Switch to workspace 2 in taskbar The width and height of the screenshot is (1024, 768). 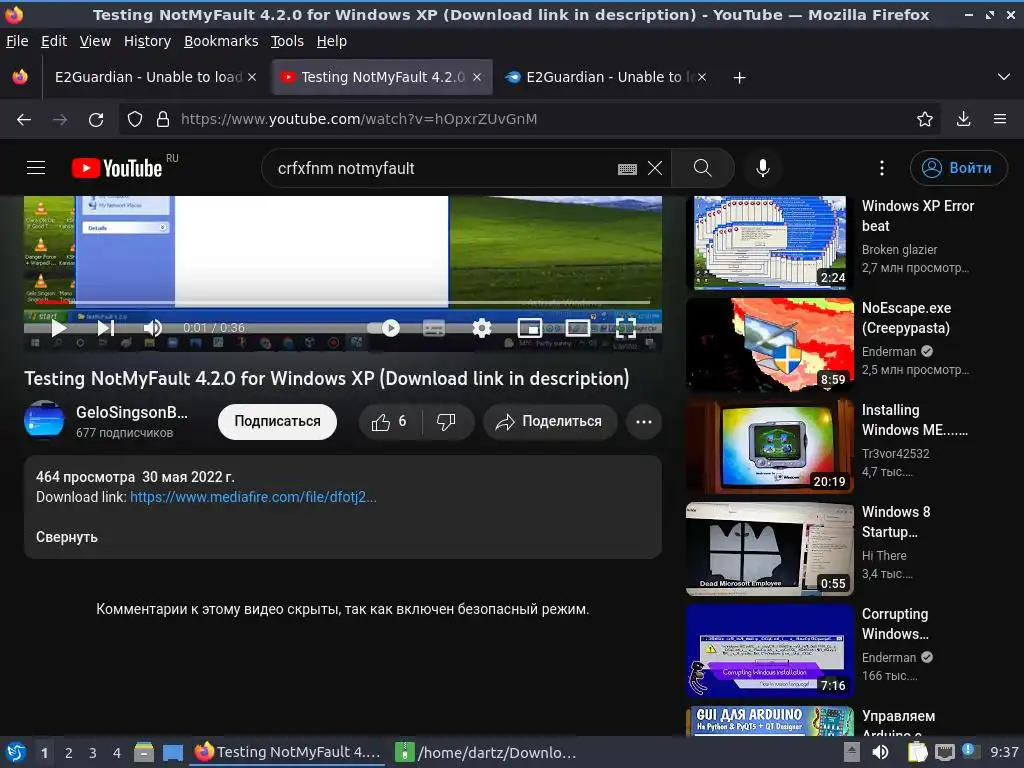point(69,753)
